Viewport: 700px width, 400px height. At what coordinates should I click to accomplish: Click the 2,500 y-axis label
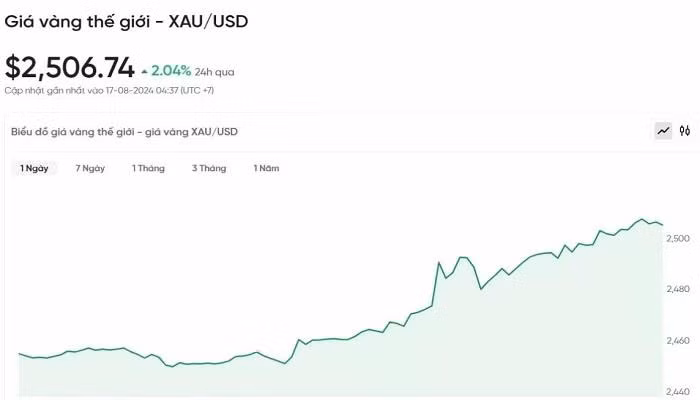click(677, 238)
